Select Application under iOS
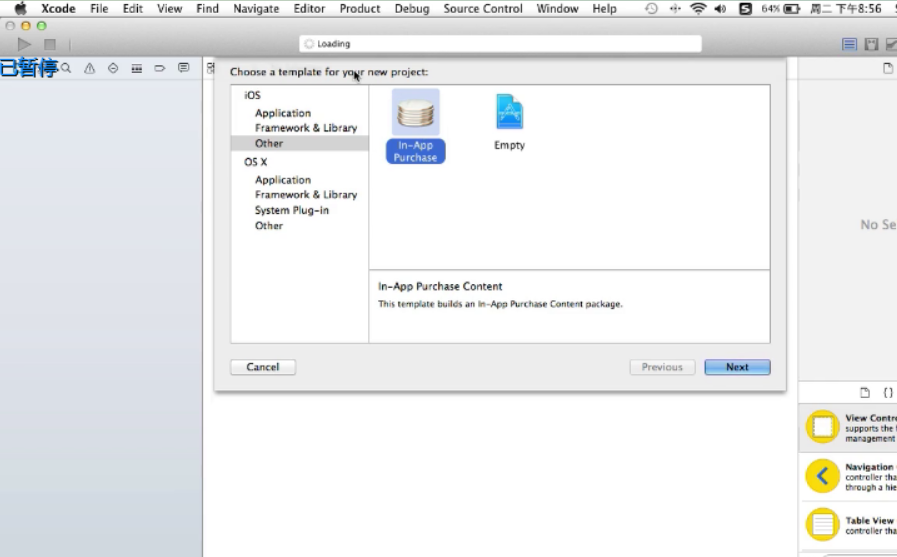The height and width of the screenshot is (557, 897). coord(283,113)
